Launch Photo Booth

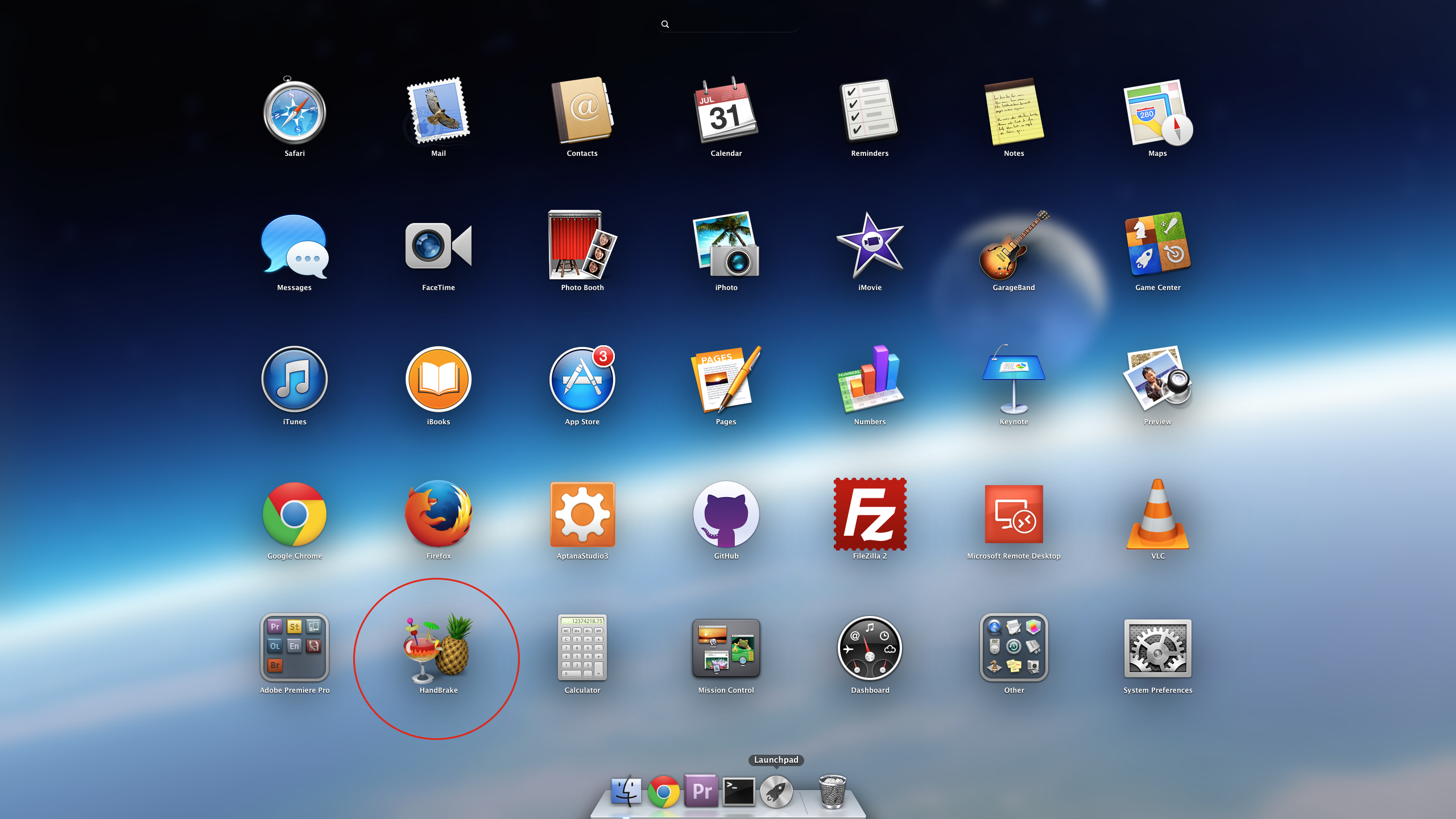(x=582, y=246)
